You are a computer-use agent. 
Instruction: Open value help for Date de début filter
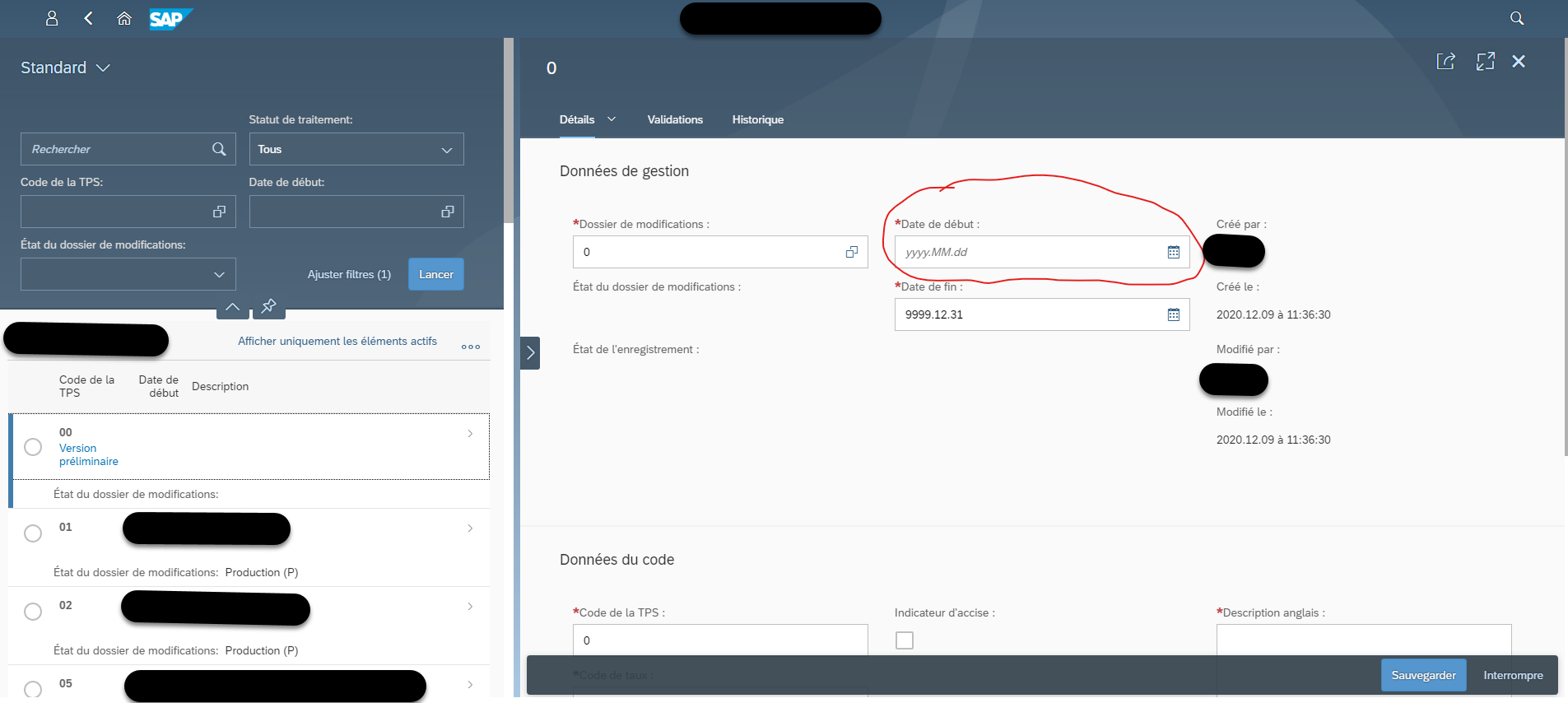[x=448, y=212]
